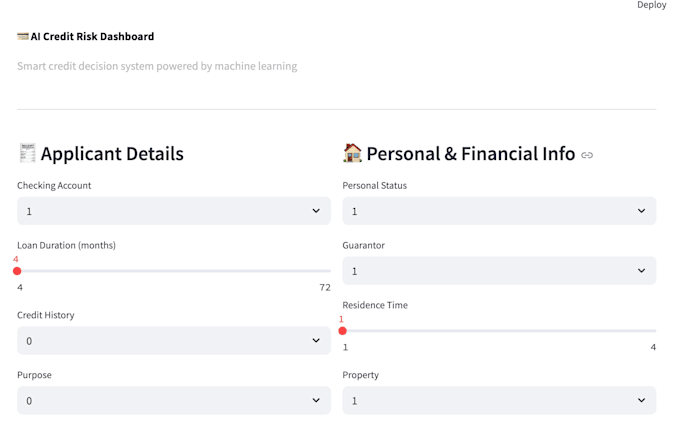The width and height of the screenshot is (680, 427).
Task: Expand the Purpose select box
Action: pyautogui.click(x=174, y=400)
